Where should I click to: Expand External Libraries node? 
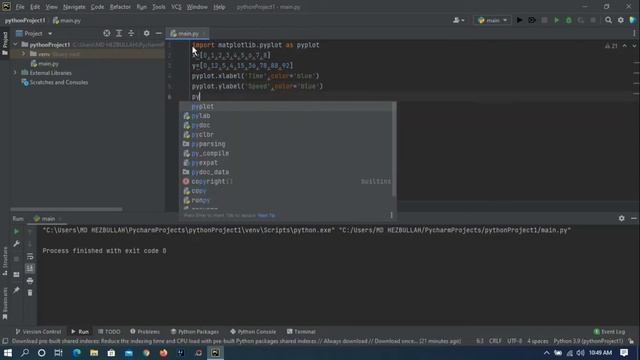click(16, 73)
